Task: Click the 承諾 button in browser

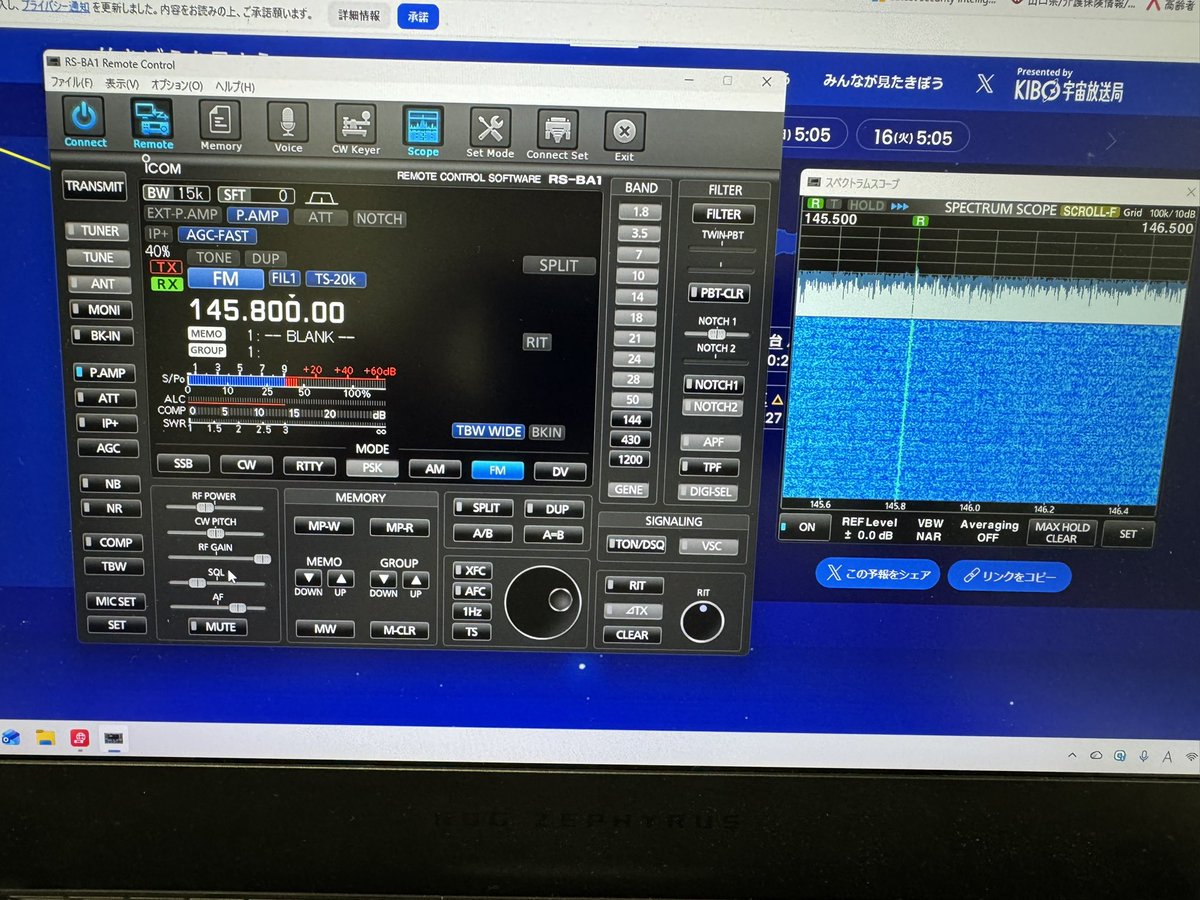Action: (417, 17)
